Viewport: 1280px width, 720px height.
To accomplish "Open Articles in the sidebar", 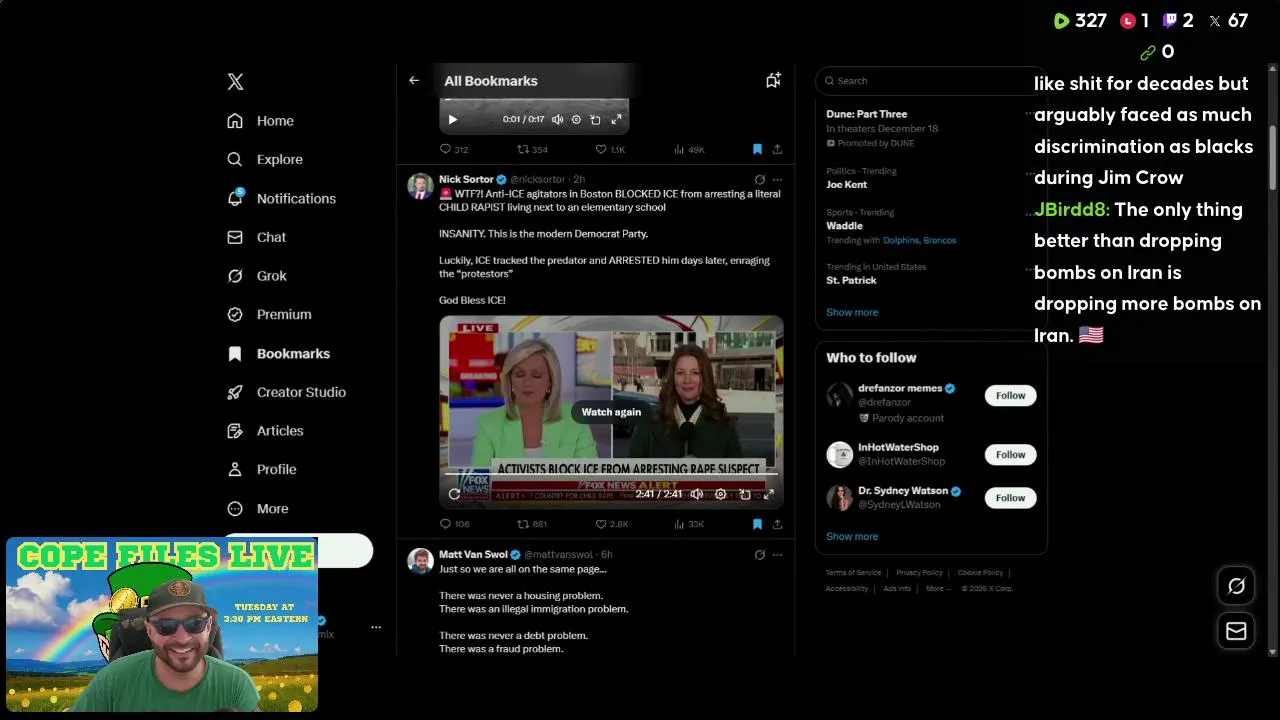I will click(264, 431).
